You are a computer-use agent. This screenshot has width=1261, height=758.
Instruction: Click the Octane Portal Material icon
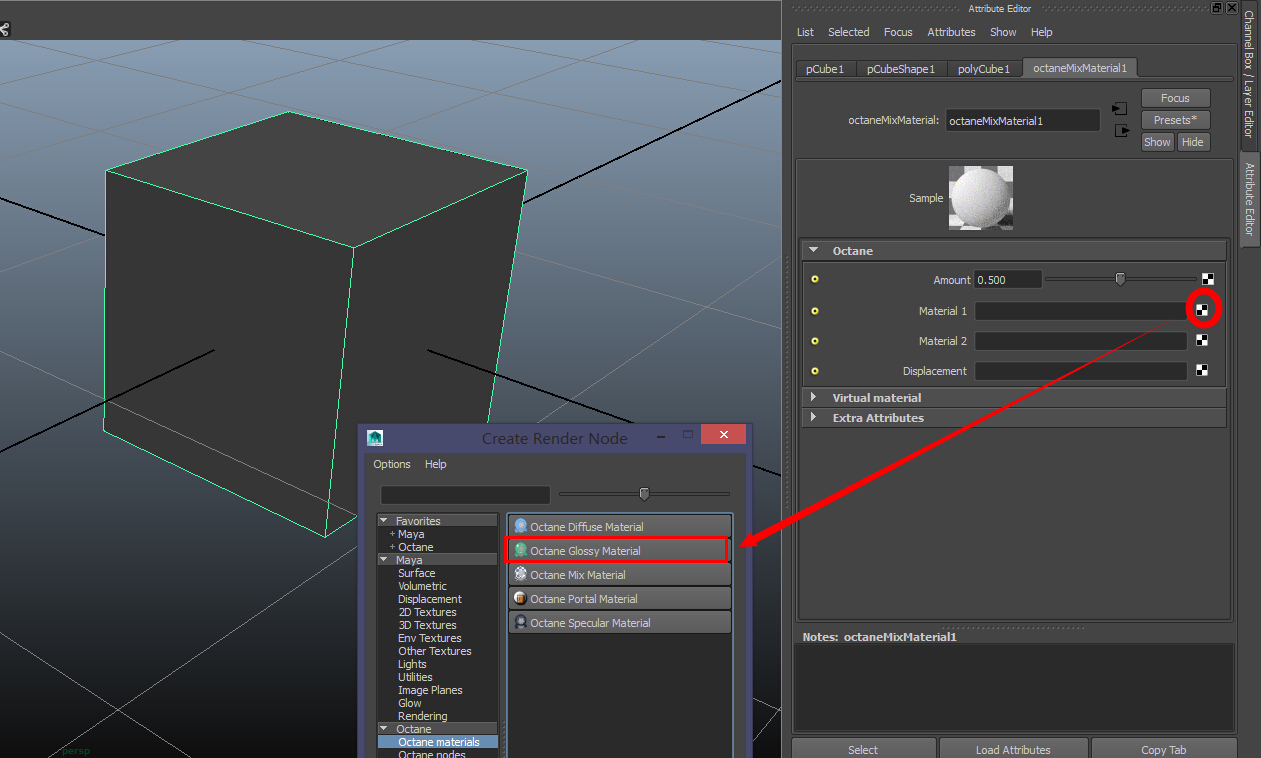point(520,598)
